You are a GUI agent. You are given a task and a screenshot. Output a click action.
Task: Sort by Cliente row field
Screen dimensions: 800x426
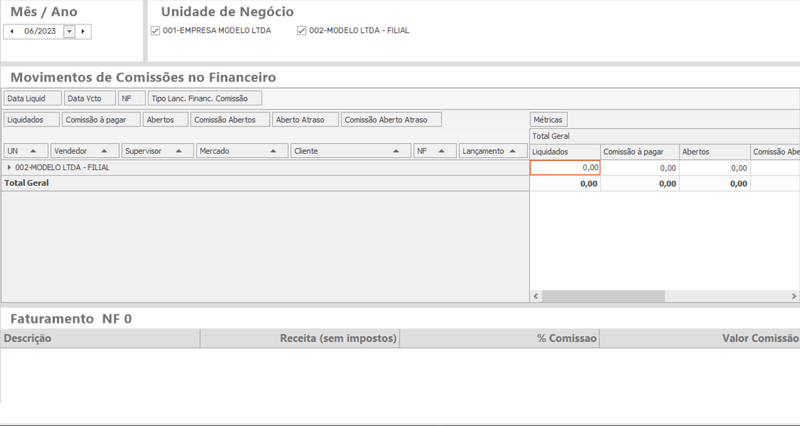click(x=351, y=151)
